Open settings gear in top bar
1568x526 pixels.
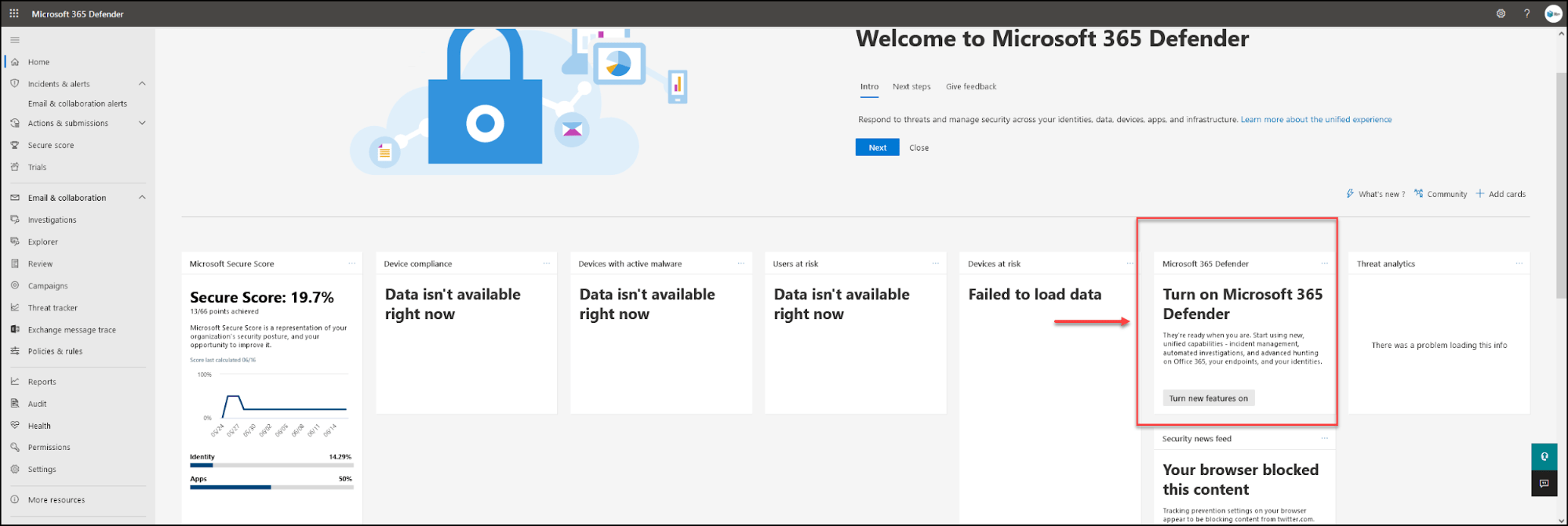click(x=1501, y=13)
